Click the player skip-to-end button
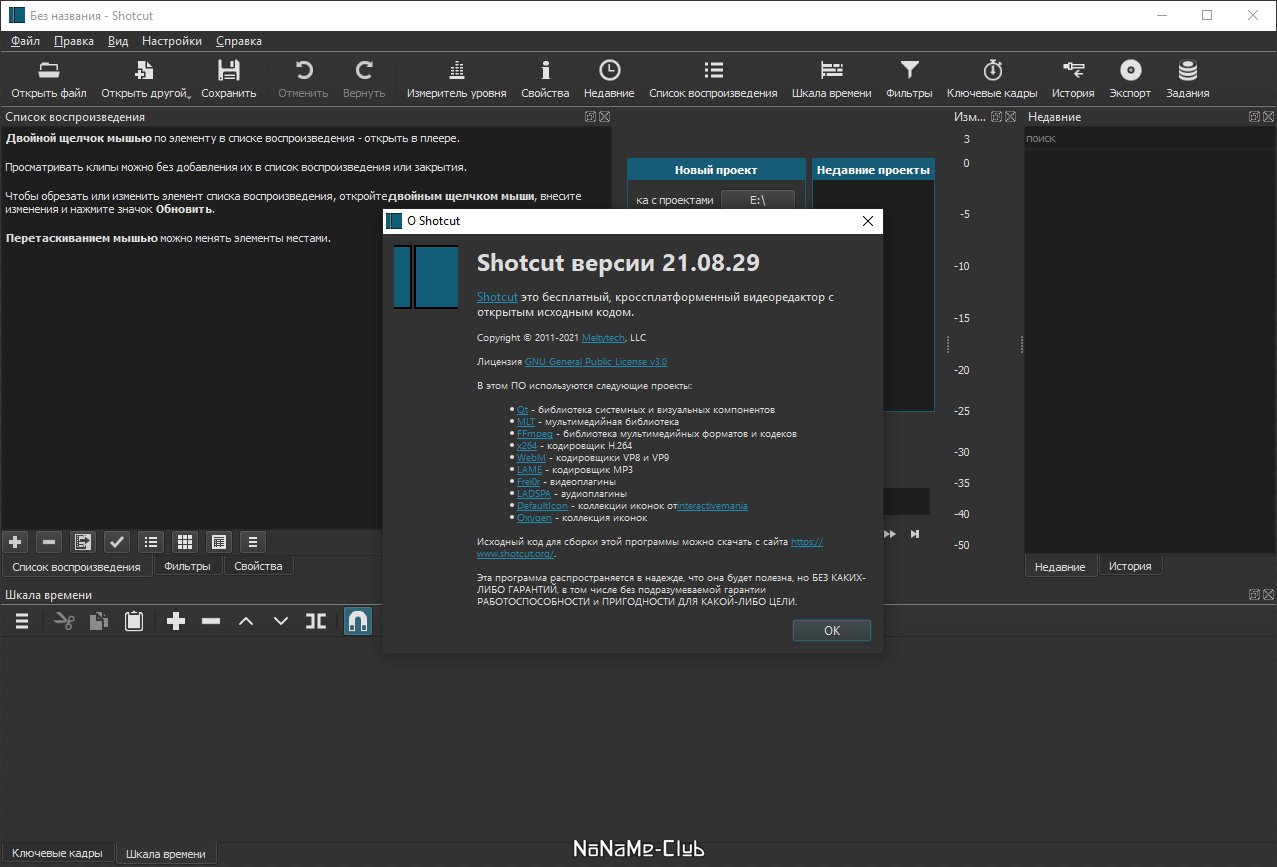The image size is (1277, 867). (914, 534)
